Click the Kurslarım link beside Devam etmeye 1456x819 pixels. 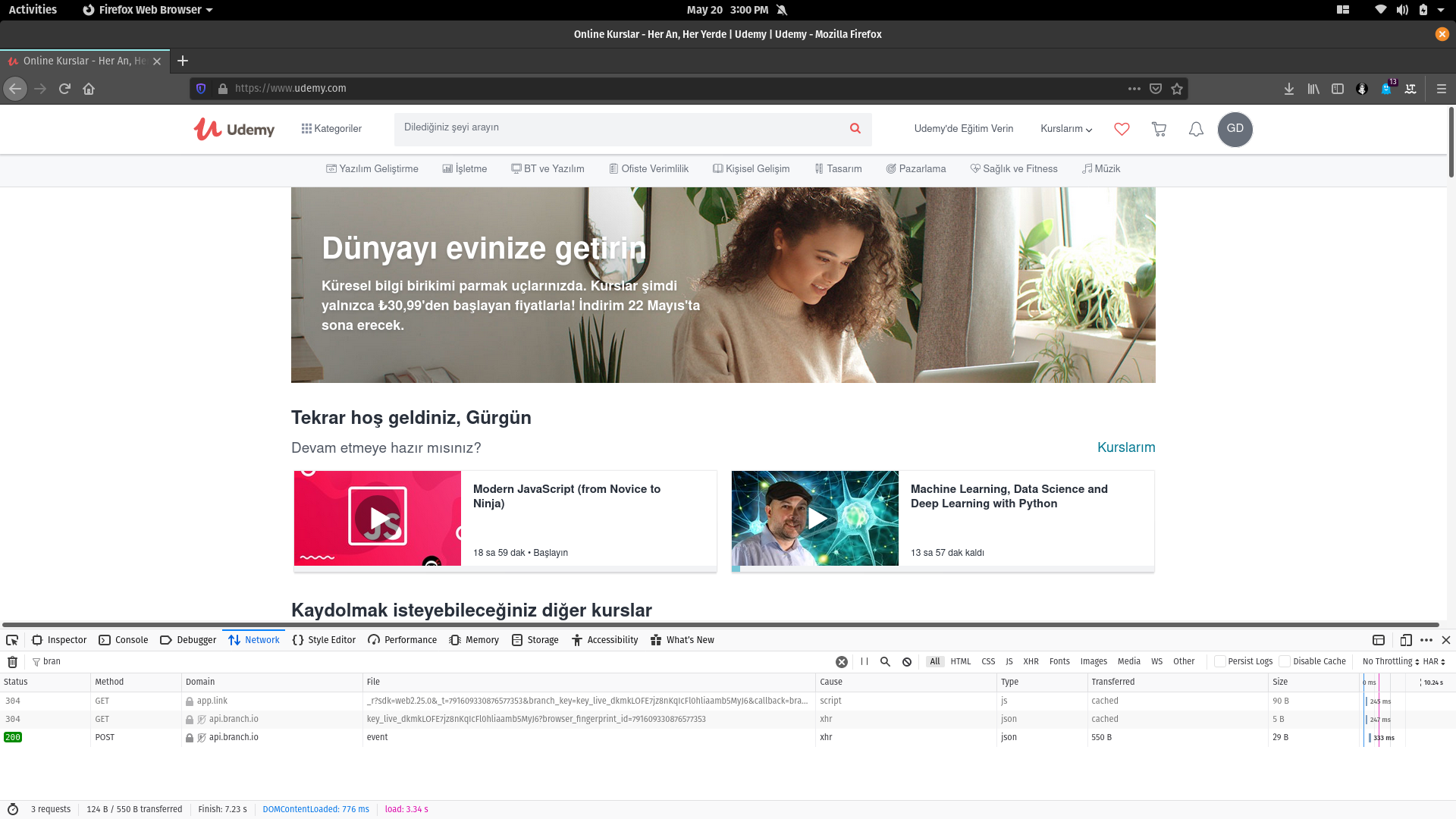click(x=1126, y=447)
